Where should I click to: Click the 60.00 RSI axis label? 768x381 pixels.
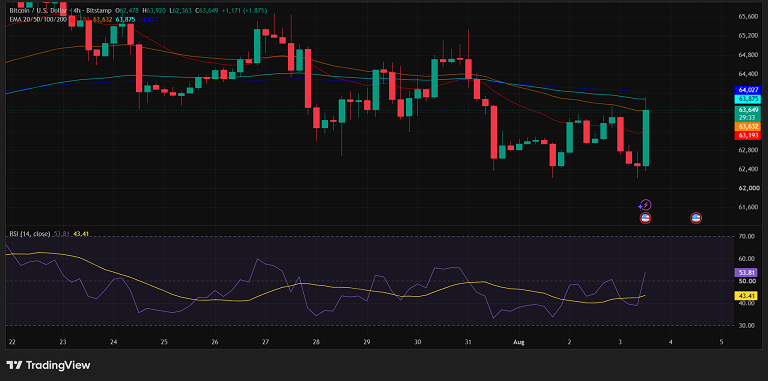click(x=746, y=259)
